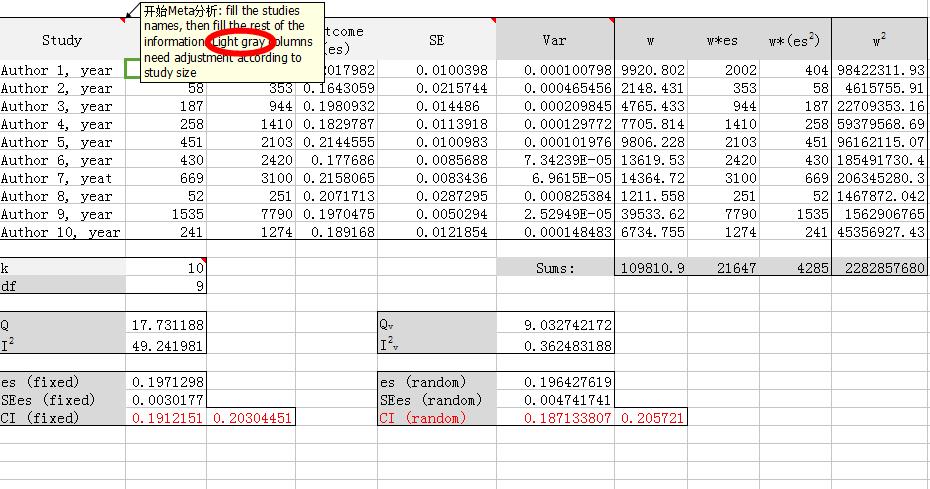
Task: Select the Author 2, year cell
Action: pyautogui.click(x=62, y=88)
